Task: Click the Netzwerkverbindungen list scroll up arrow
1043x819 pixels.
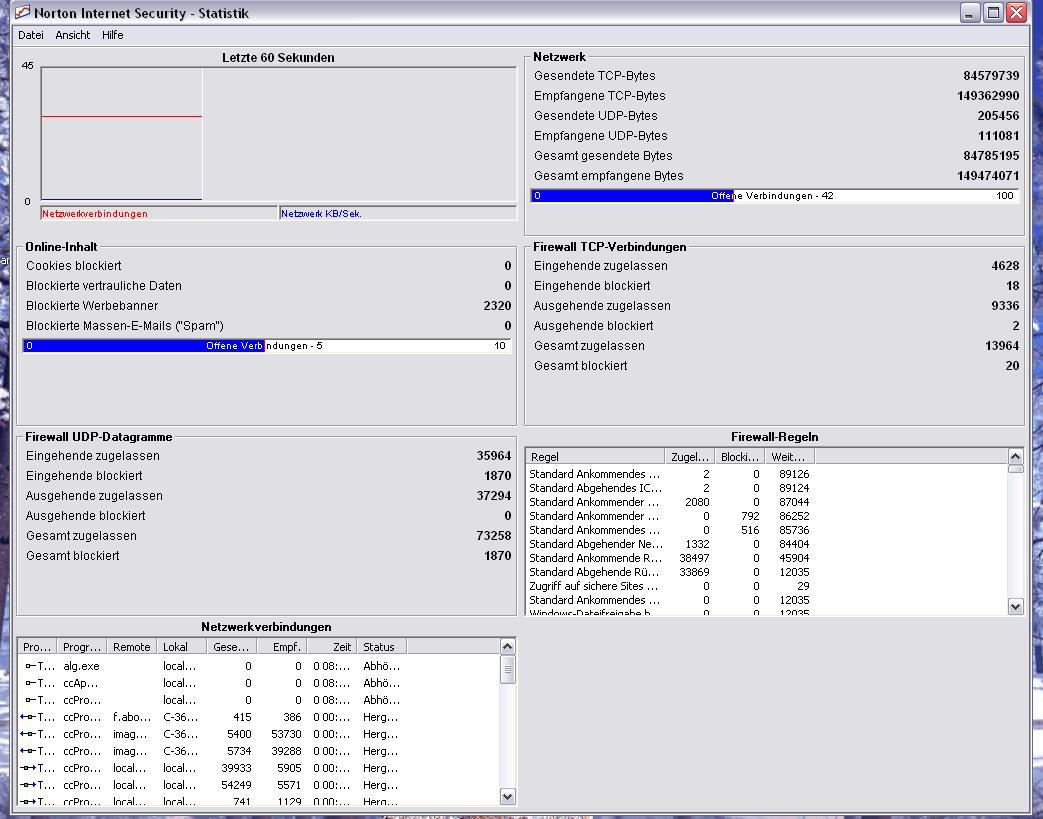Action: click(x=507, y=647)
